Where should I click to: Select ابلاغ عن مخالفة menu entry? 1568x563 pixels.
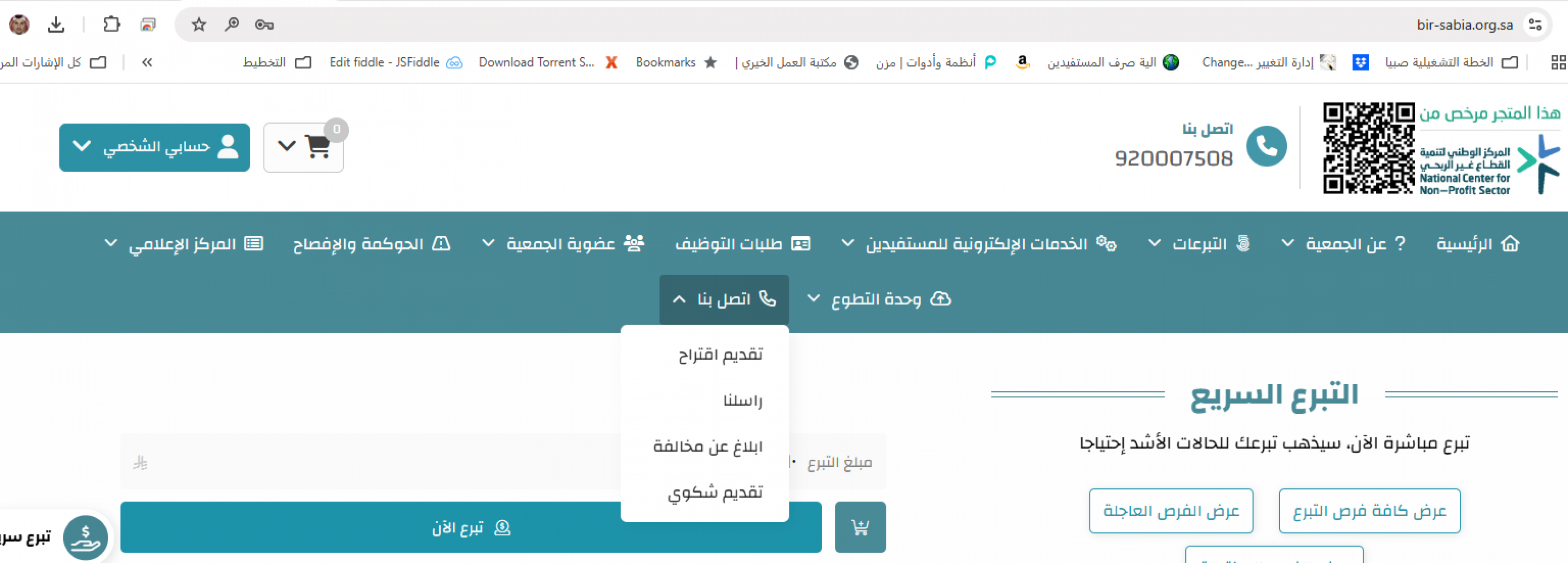707,447
